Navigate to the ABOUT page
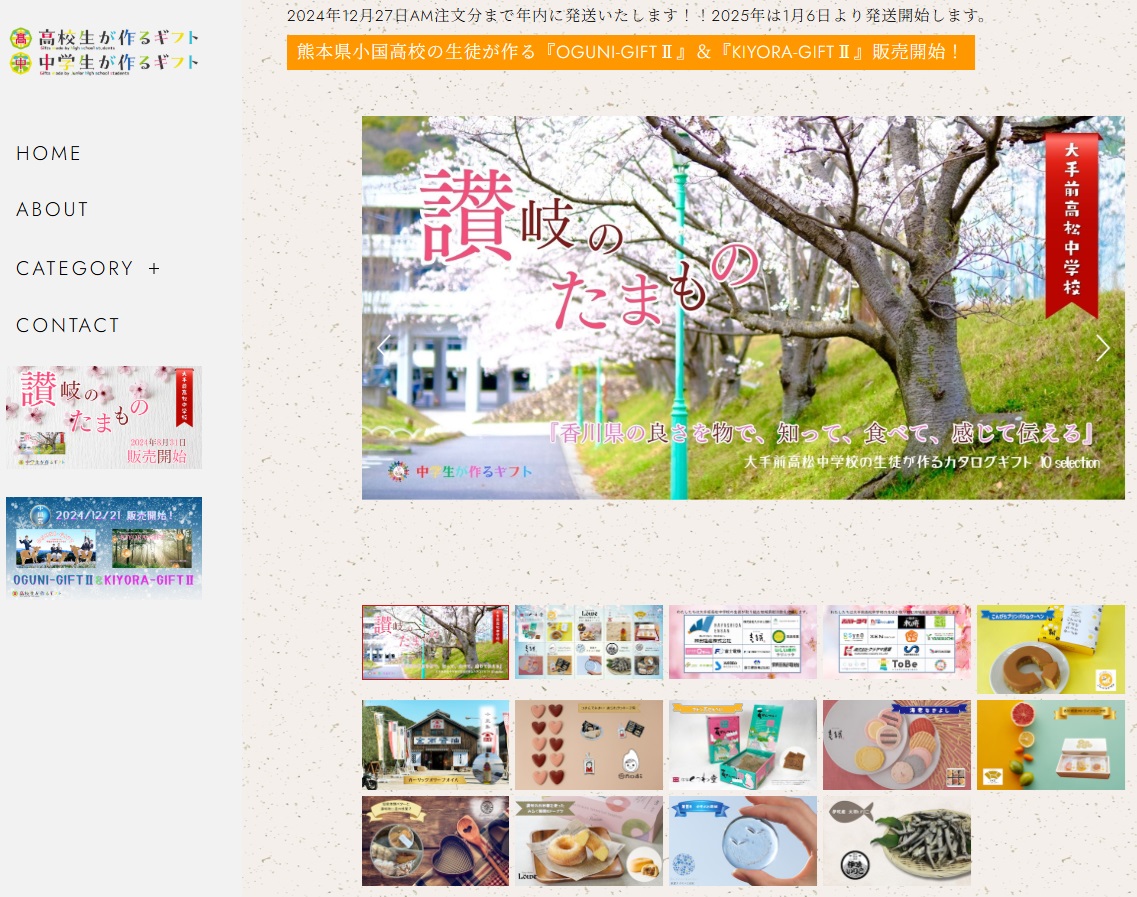The height and width of the screenshot is (897, 1137). click(x=52, y=210)
